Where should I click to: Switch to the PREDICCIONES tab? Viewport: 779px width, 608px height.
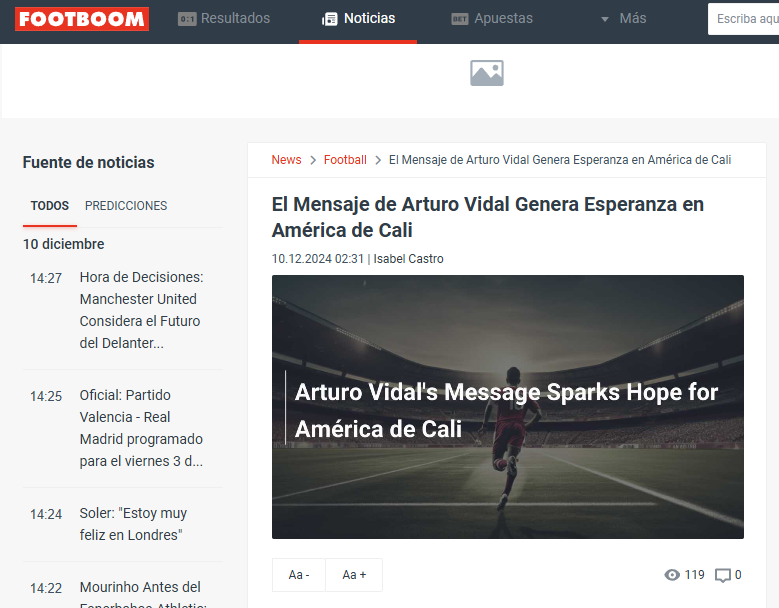tap(126, 206)
